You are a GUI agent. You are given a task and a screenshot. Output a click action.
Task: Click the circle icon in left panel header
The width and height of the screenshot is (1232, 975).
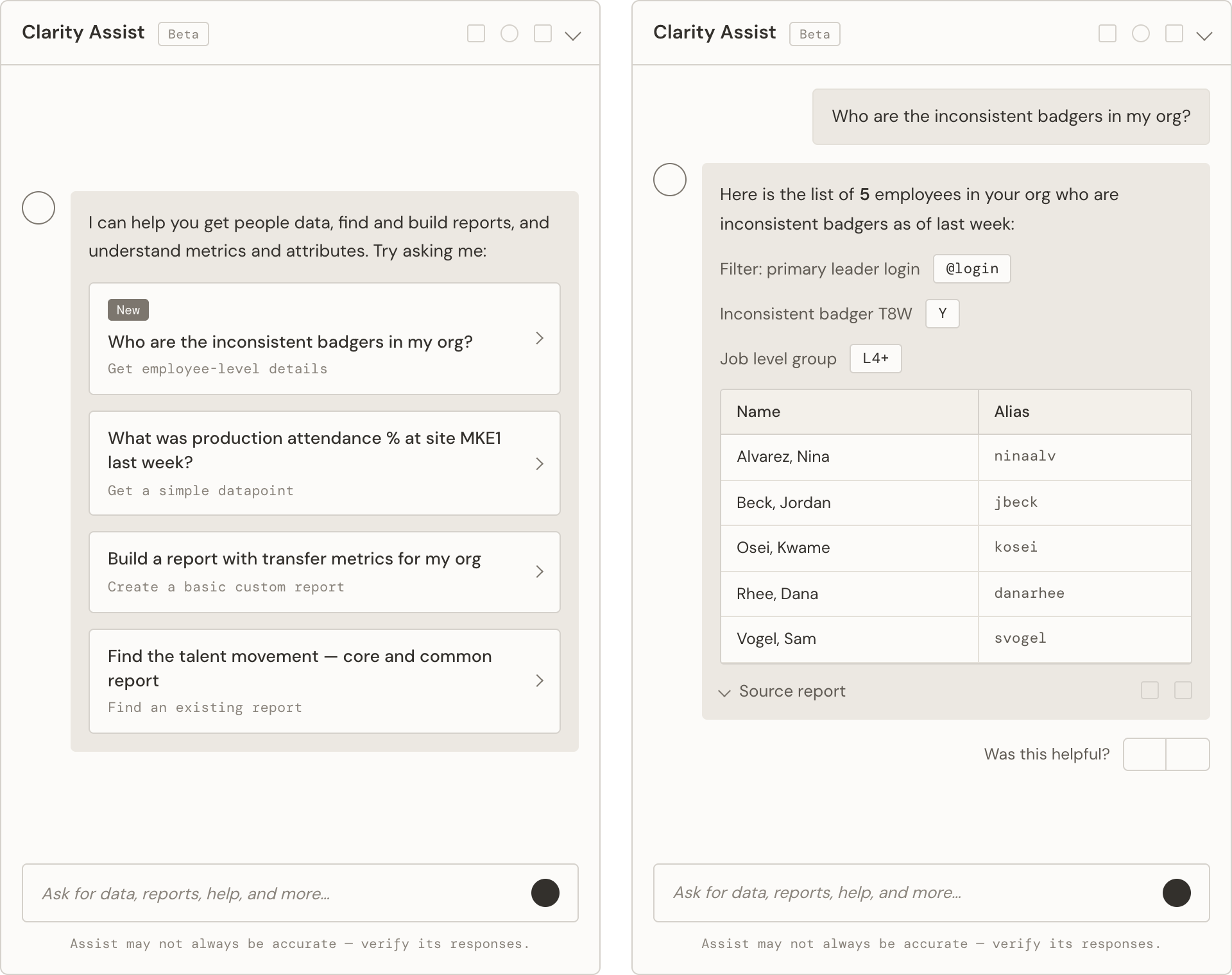tap(509, 33)
